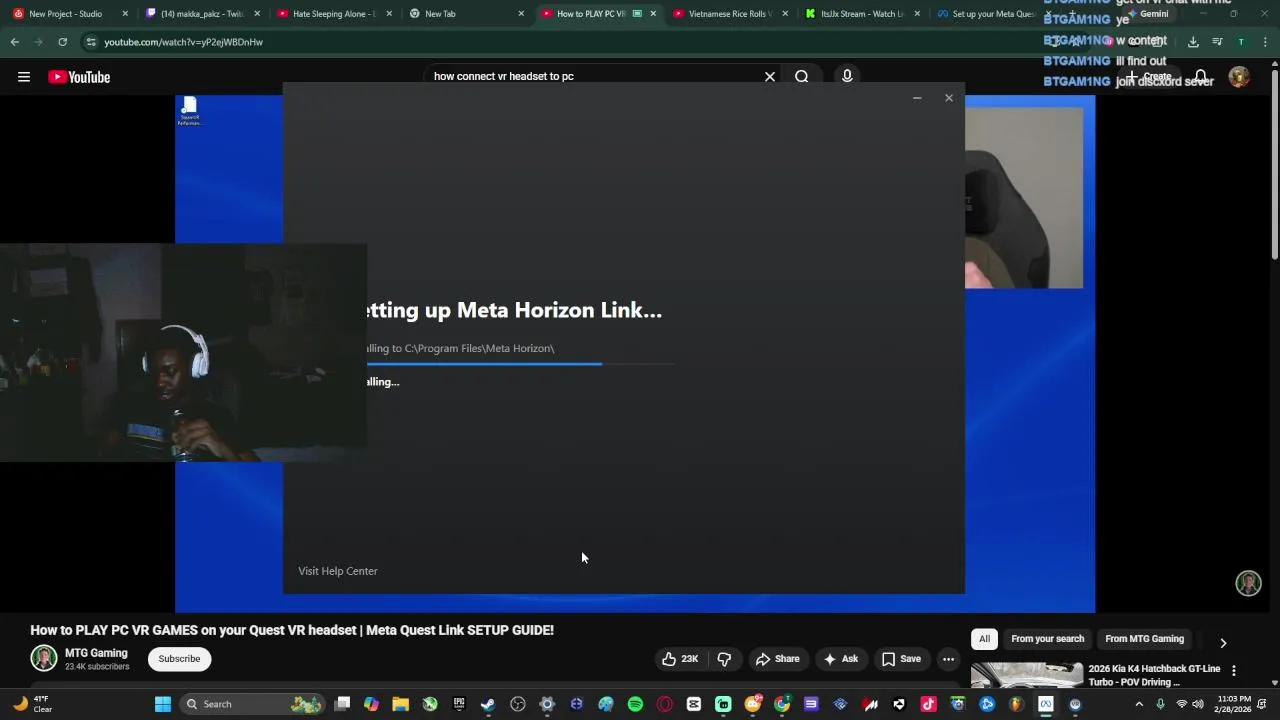Open options for the Kia K4 video

(x=1233, y=671)
